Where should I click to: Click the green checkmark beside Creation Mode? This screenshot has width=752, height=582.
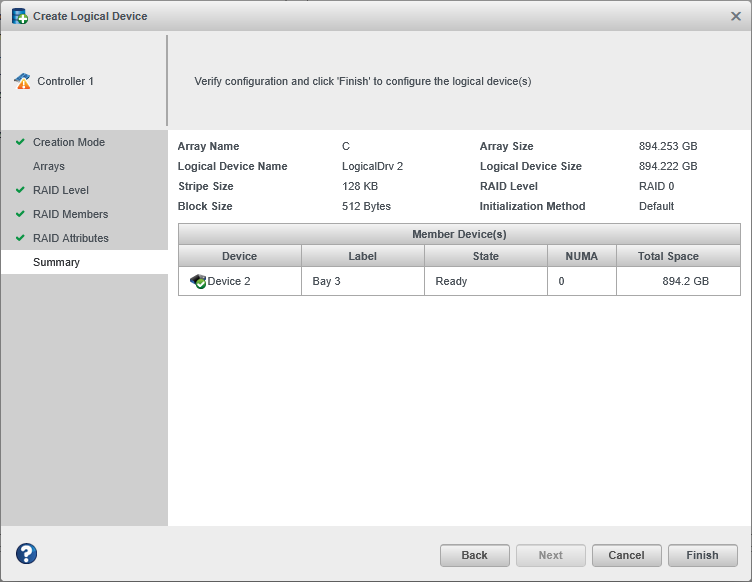(20, 142)
